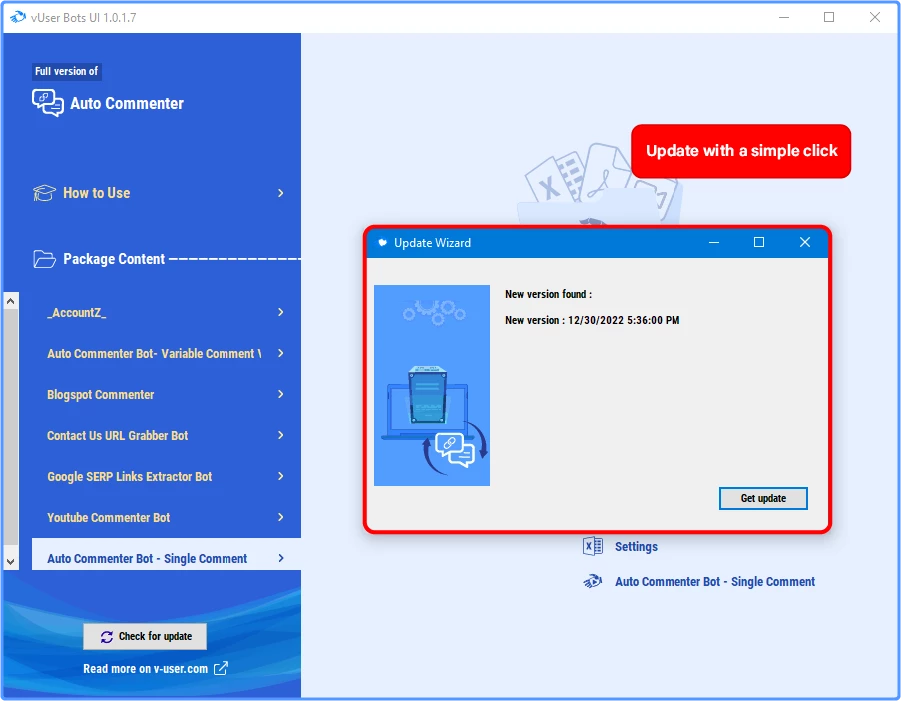Viewport: 901px width, 701px height.
Task: Click the eye icon beside Auto Commenter Bot
Action: tap(592, 581)
